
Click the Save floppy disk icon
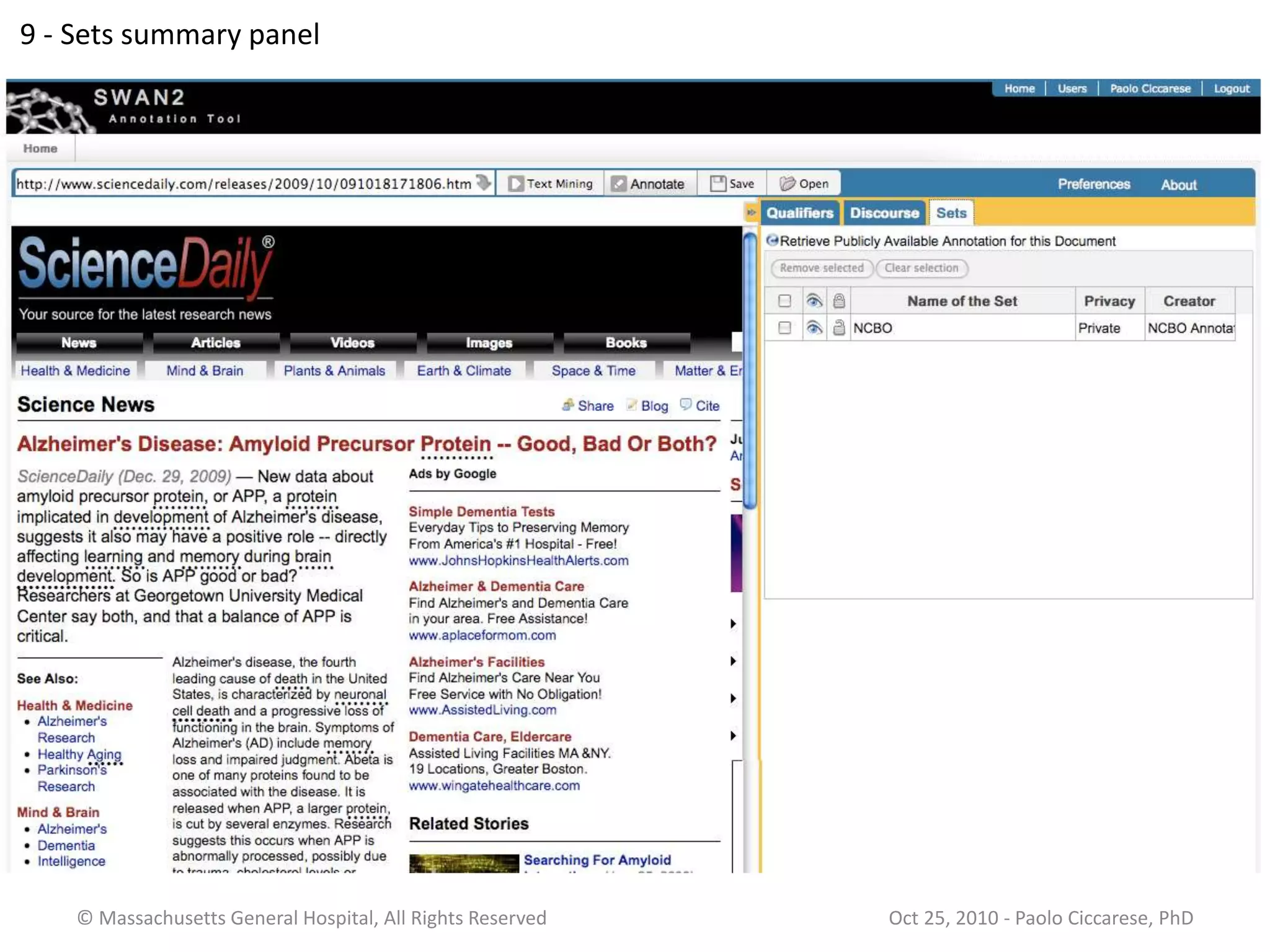point(717,183)
